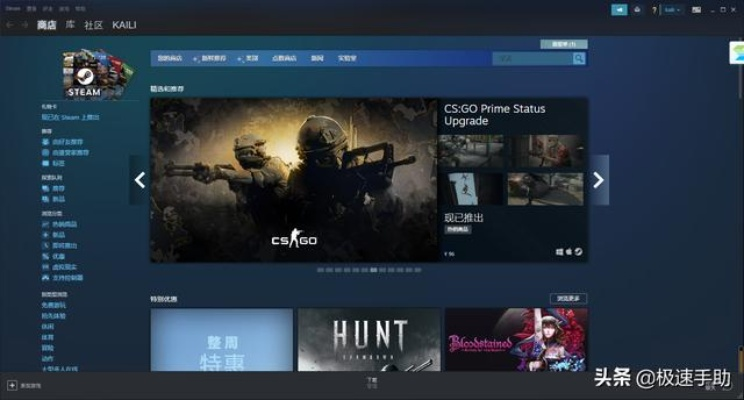Switch to Big Picture mode icon
The image size is (744, 400).
point(696,9)
